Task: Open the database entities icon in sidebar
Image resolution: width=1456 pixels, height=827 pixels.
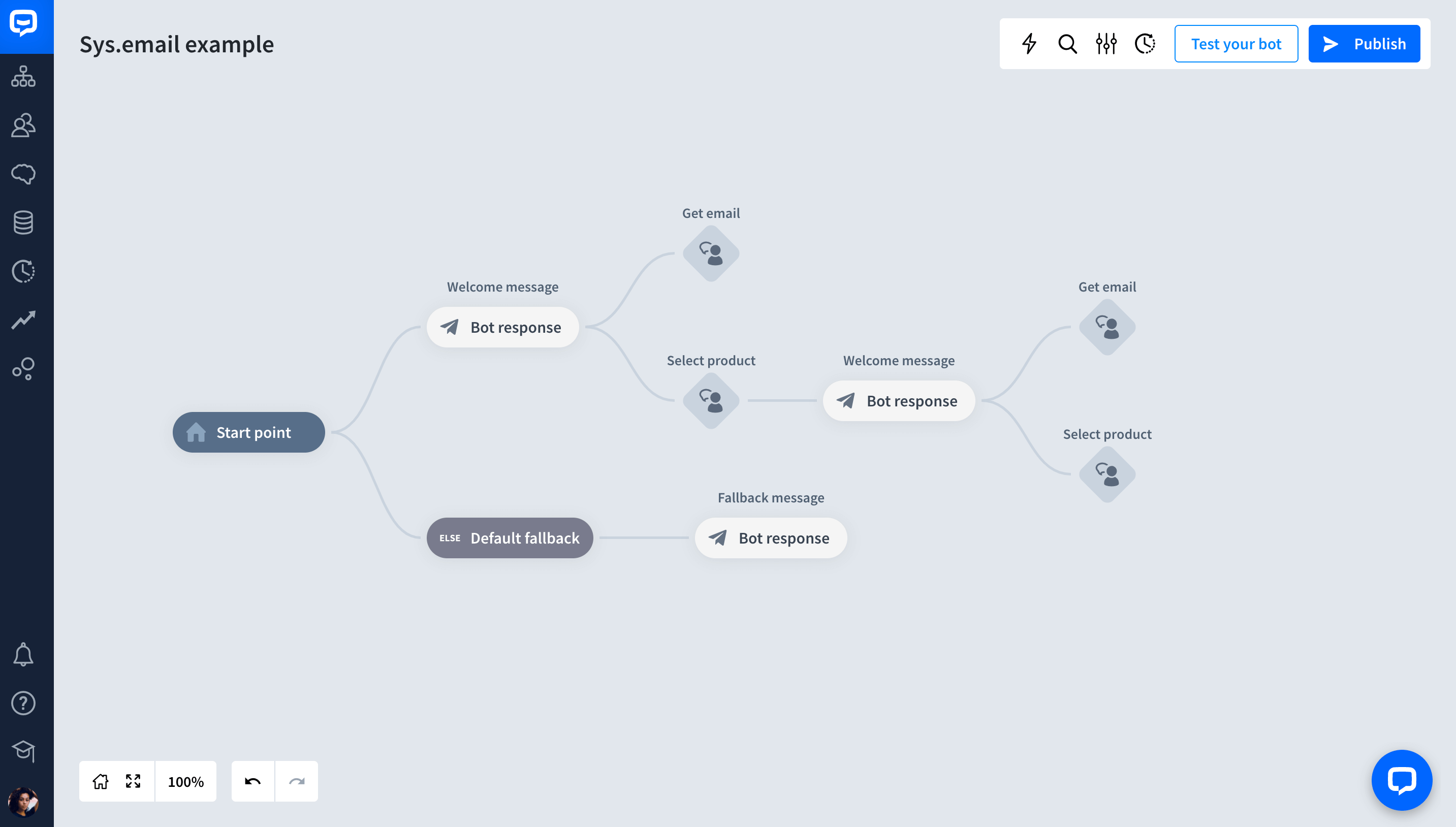Action: (23, 222)
